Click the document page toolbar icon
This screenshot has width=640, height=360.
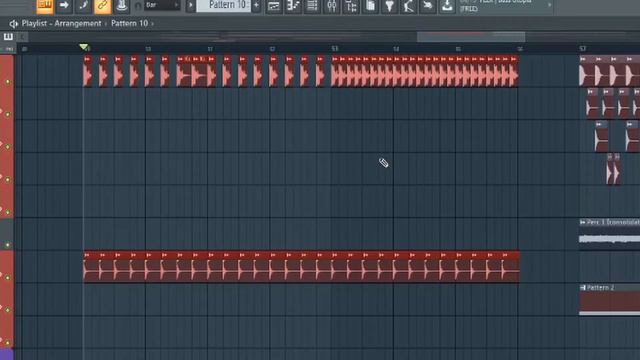pyautogui.click(x=370, y=6)
